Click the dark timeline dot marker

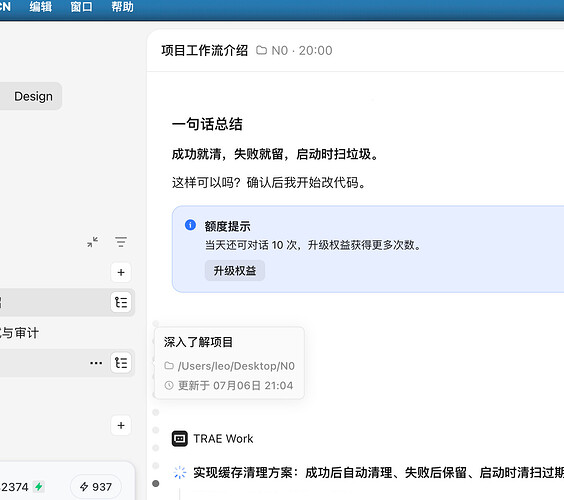[x=156, y=483]
